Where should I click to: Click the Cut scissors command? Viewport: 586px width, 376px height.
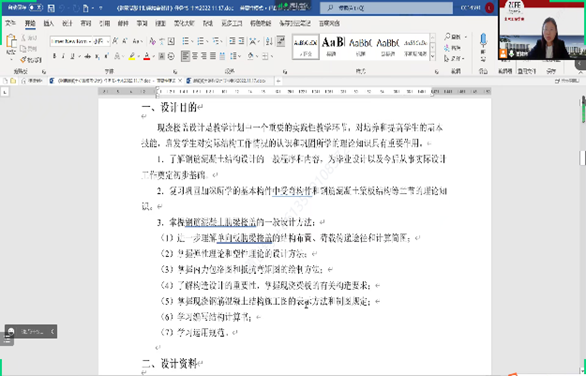click(x=29, y=38)
